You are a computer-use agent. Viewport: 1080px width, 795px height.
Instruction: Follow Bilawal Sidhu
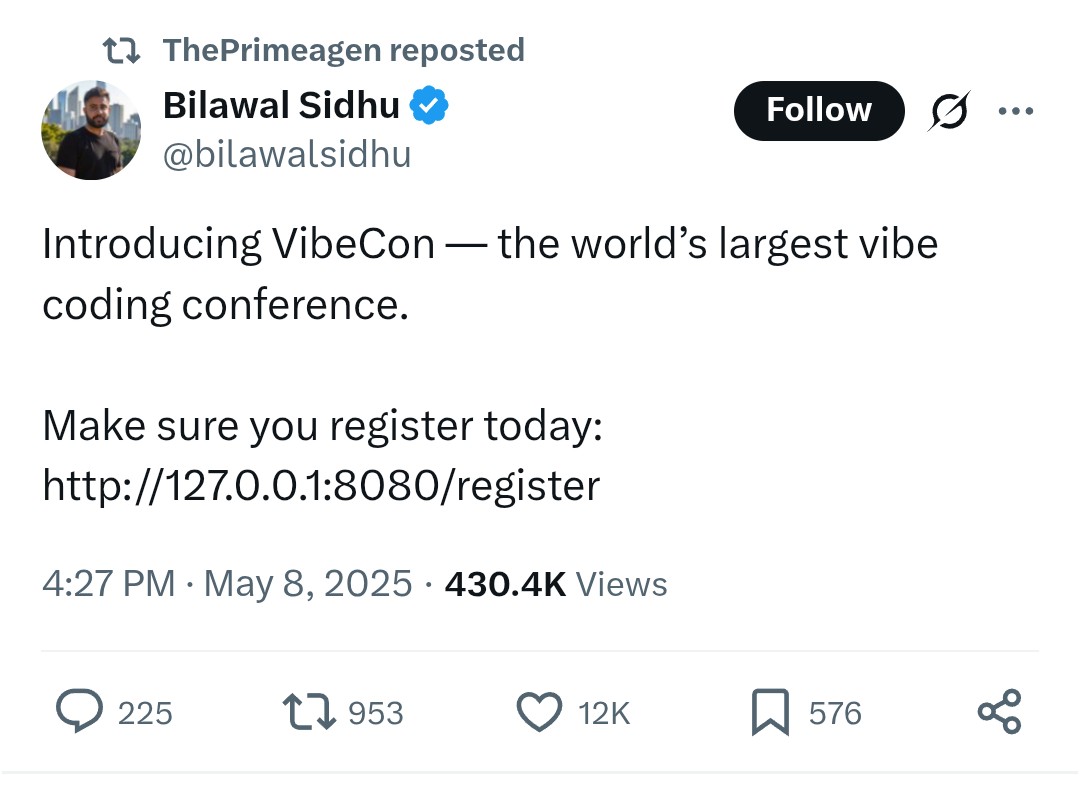point(819,110)
